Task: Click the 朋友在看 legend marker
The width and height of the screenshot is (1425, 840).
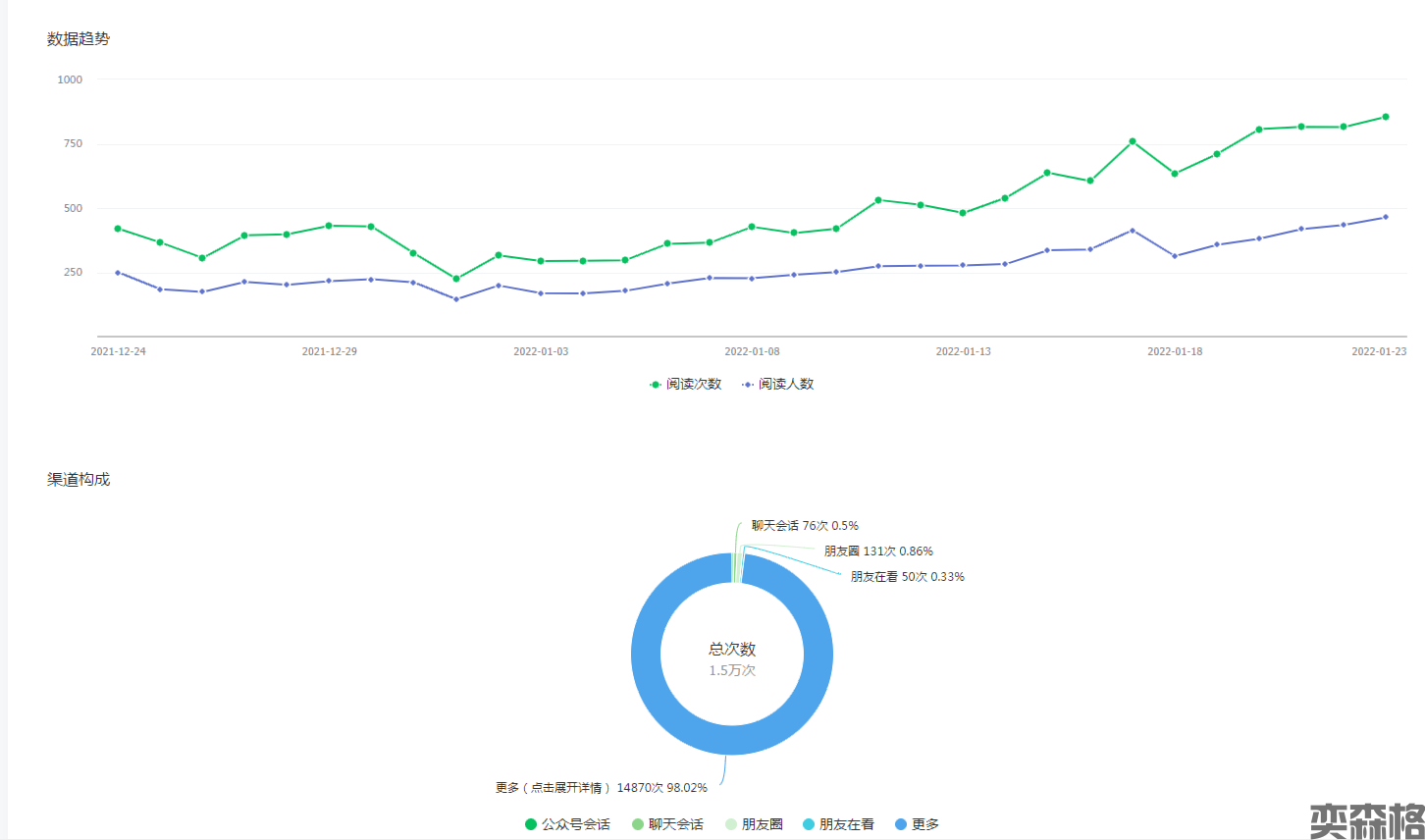Action: pos(809,824)
